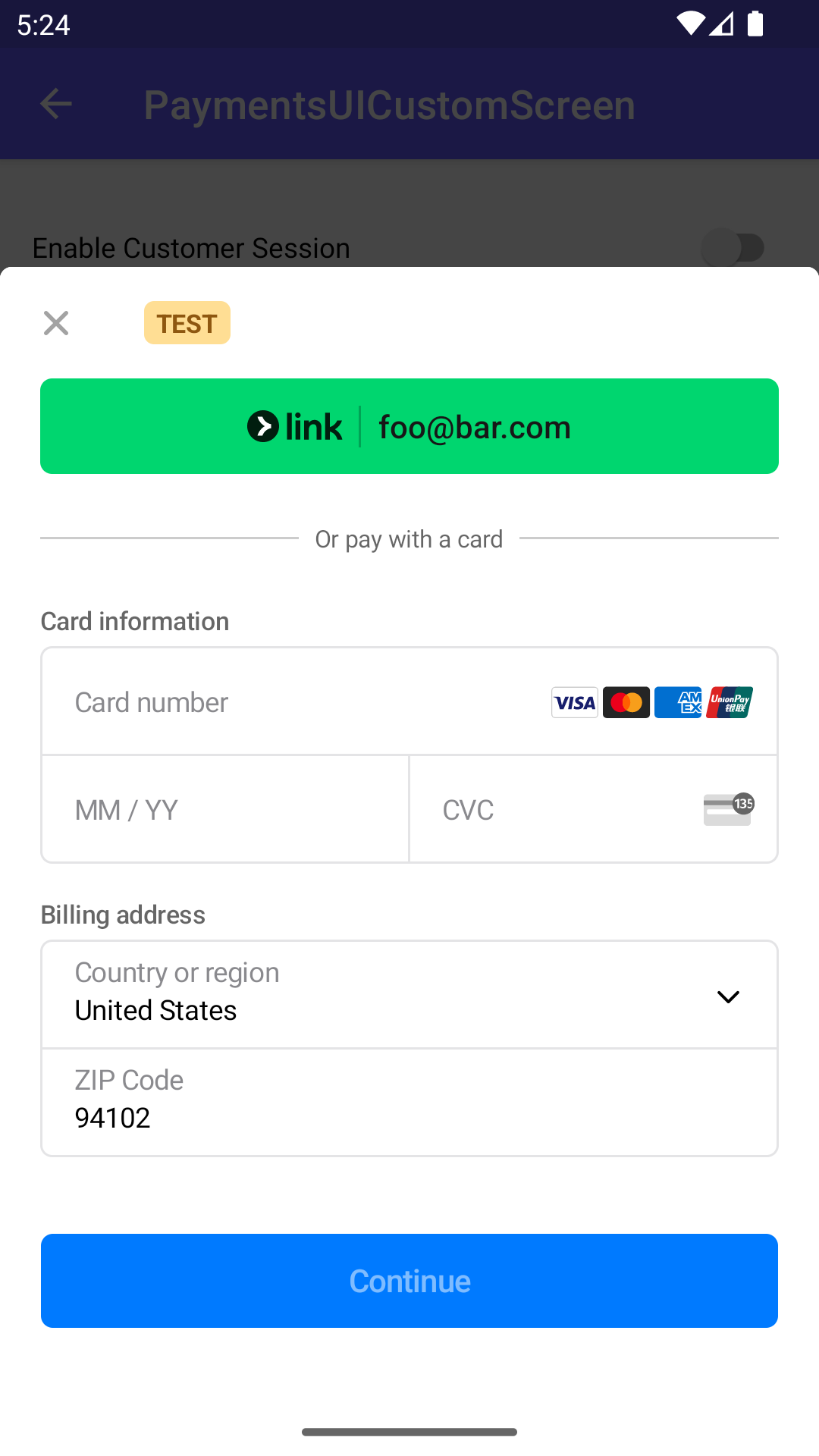Tap the battery status icon
Viewport: 819px width, 1456px height.
pyautogui.click(x=755, y=24)
